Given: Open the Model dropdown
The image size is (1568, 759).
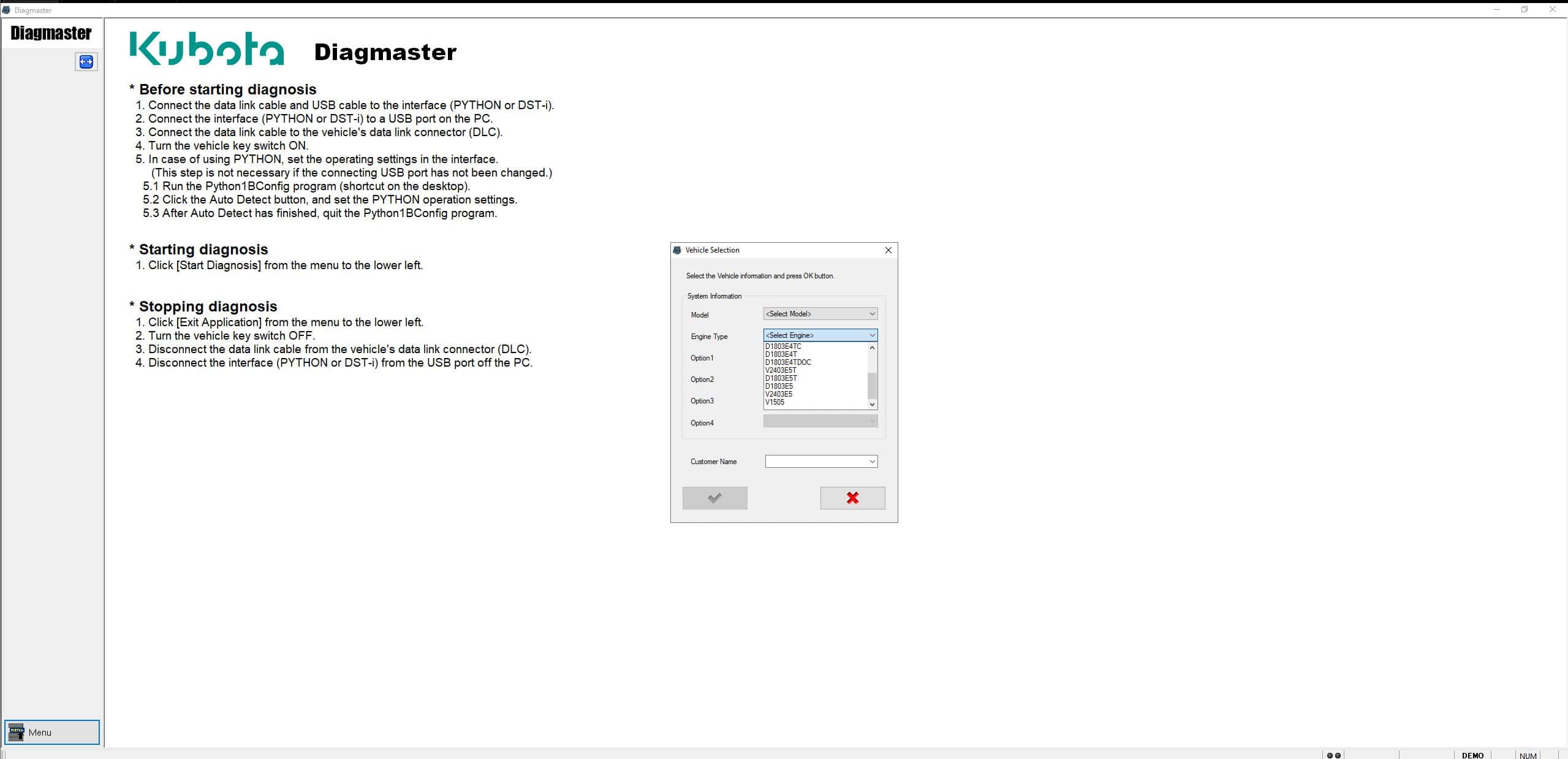Looking at the screenshot, I should pos(820,314).
